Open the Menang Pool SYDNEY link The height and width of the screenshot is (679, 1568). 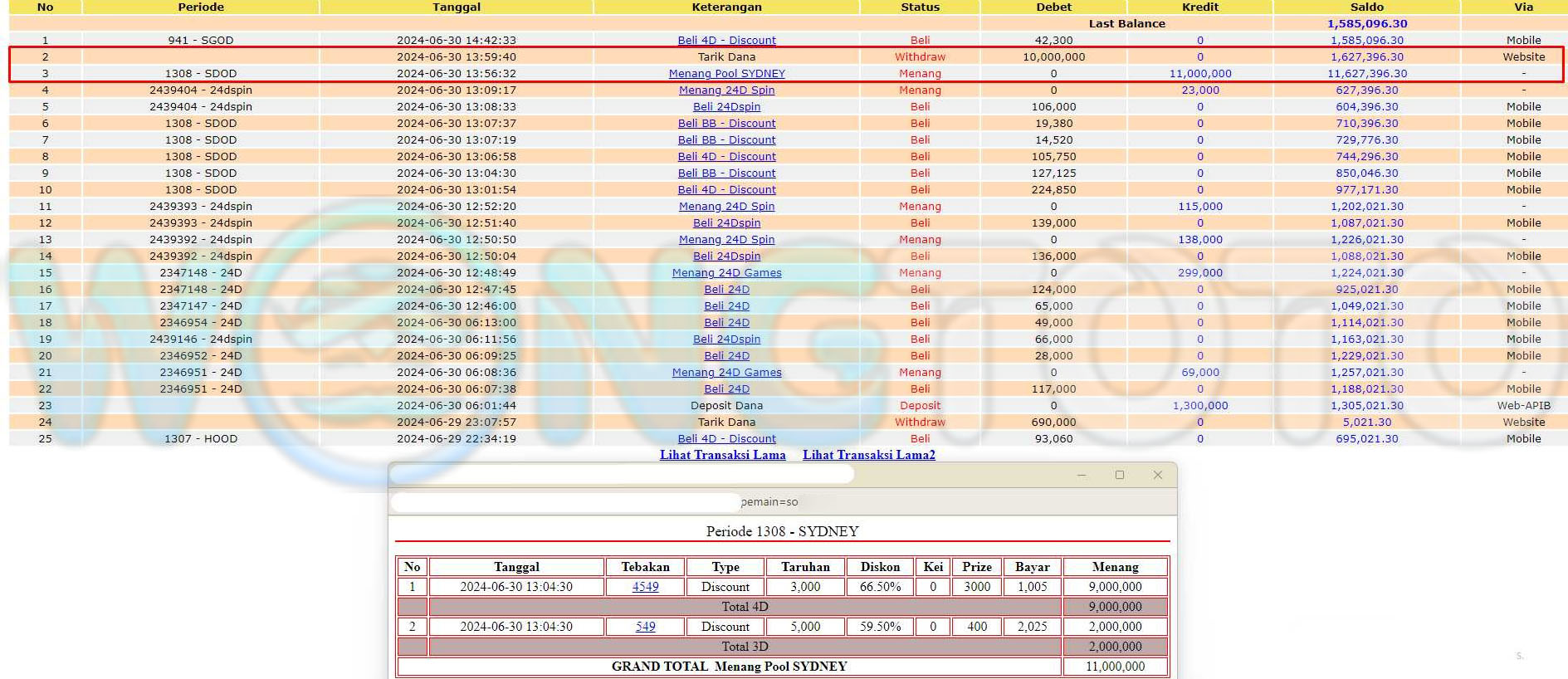click(x=726, y=74)
